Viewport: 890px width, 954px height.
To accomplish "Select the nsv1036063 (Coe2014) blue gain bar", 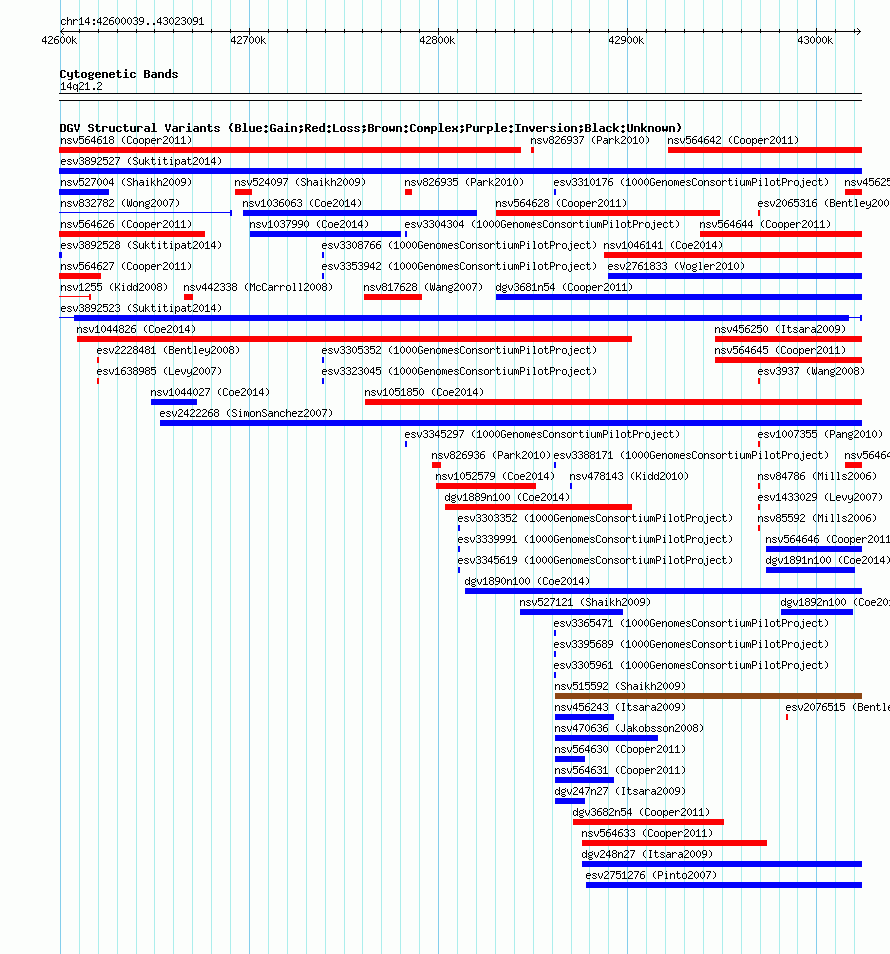I will [x=360, y=213].
